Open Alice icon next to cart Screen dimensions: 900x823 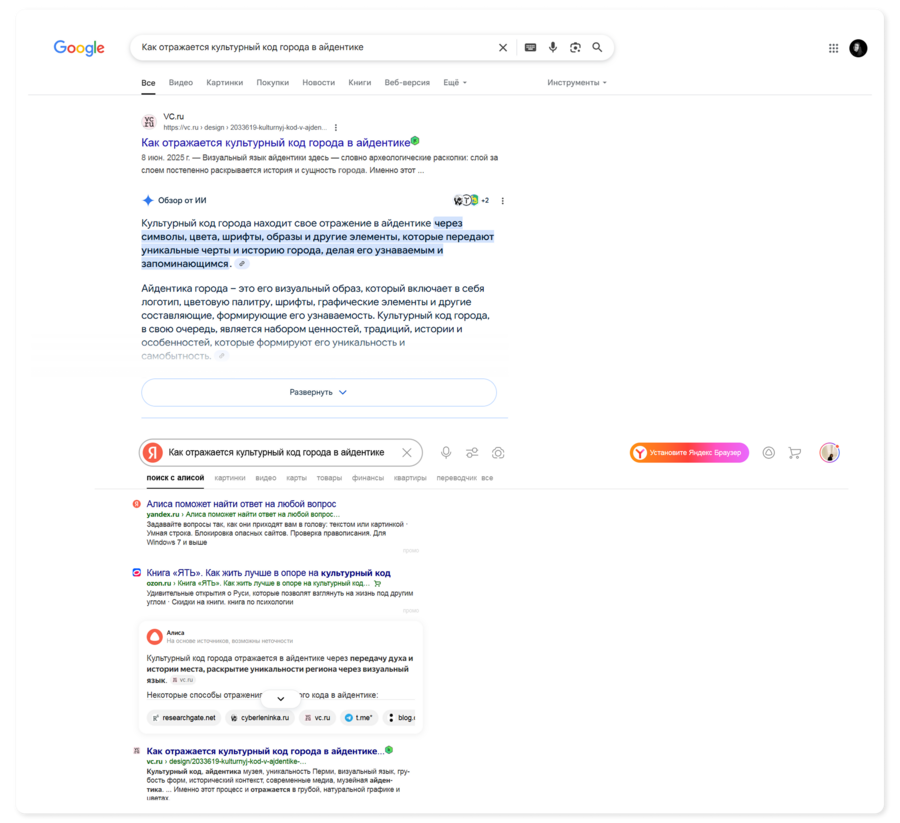pos(769,453)
